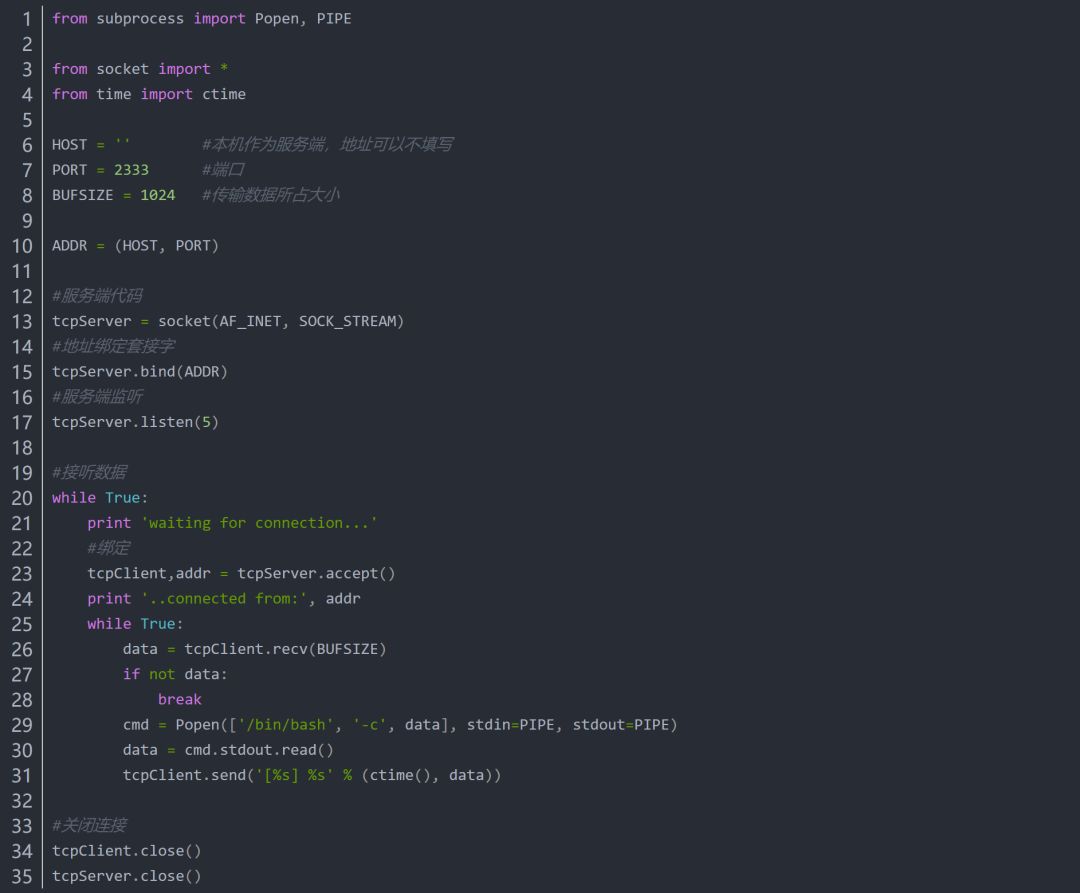Click 'tcpClient.close()' line
Viewport: 1080px width, 893px height.
(127, 851)
